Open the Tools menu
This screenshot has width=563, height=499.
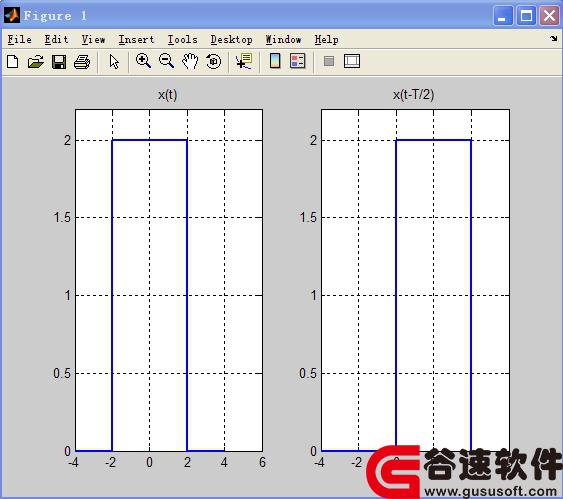182,39
